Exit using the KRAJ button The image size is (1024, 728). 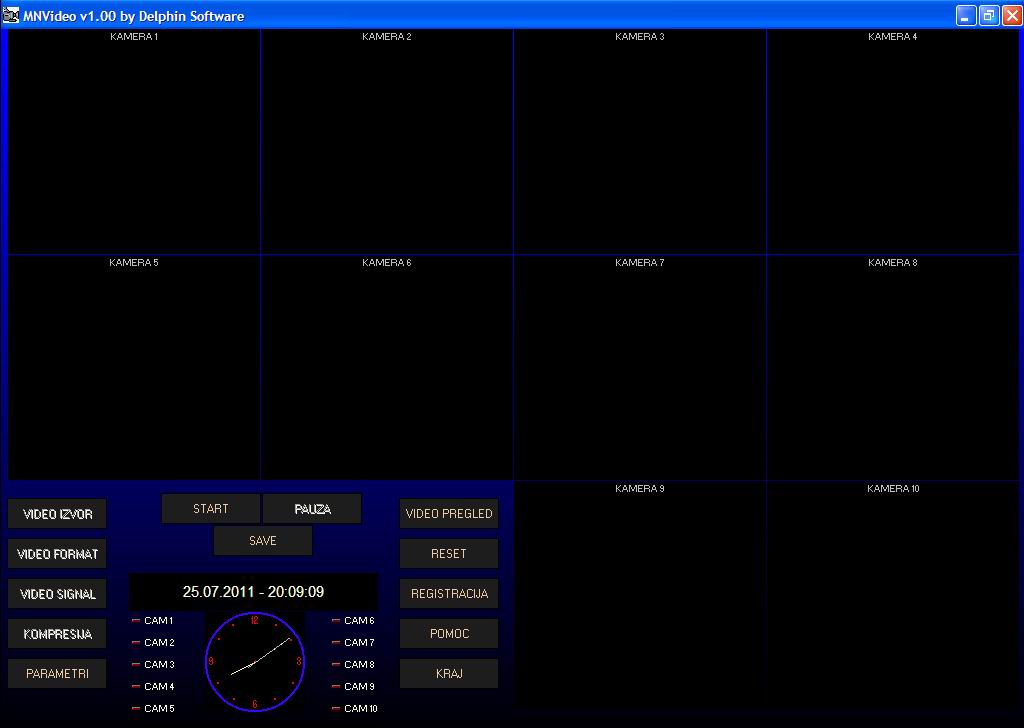point(449,673)
